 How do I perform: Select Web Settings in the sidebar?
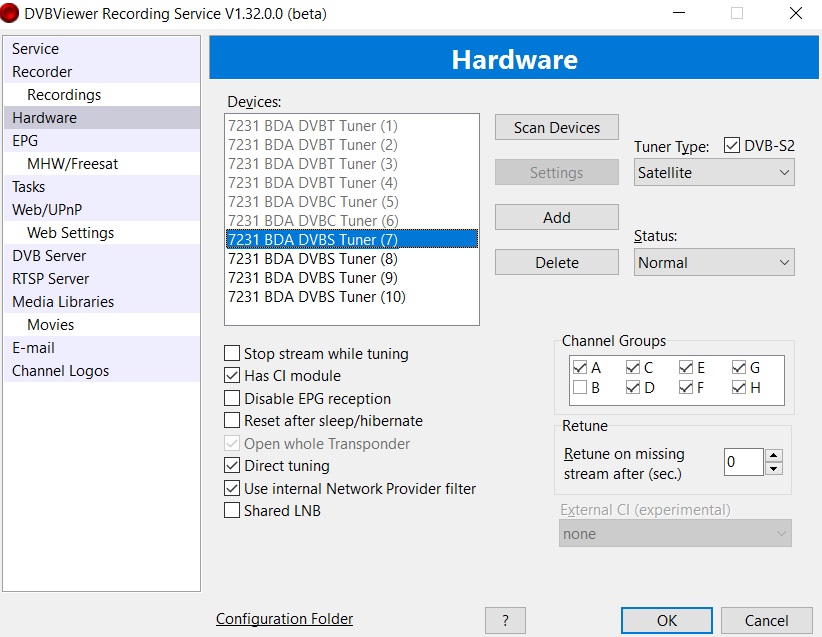70,233
